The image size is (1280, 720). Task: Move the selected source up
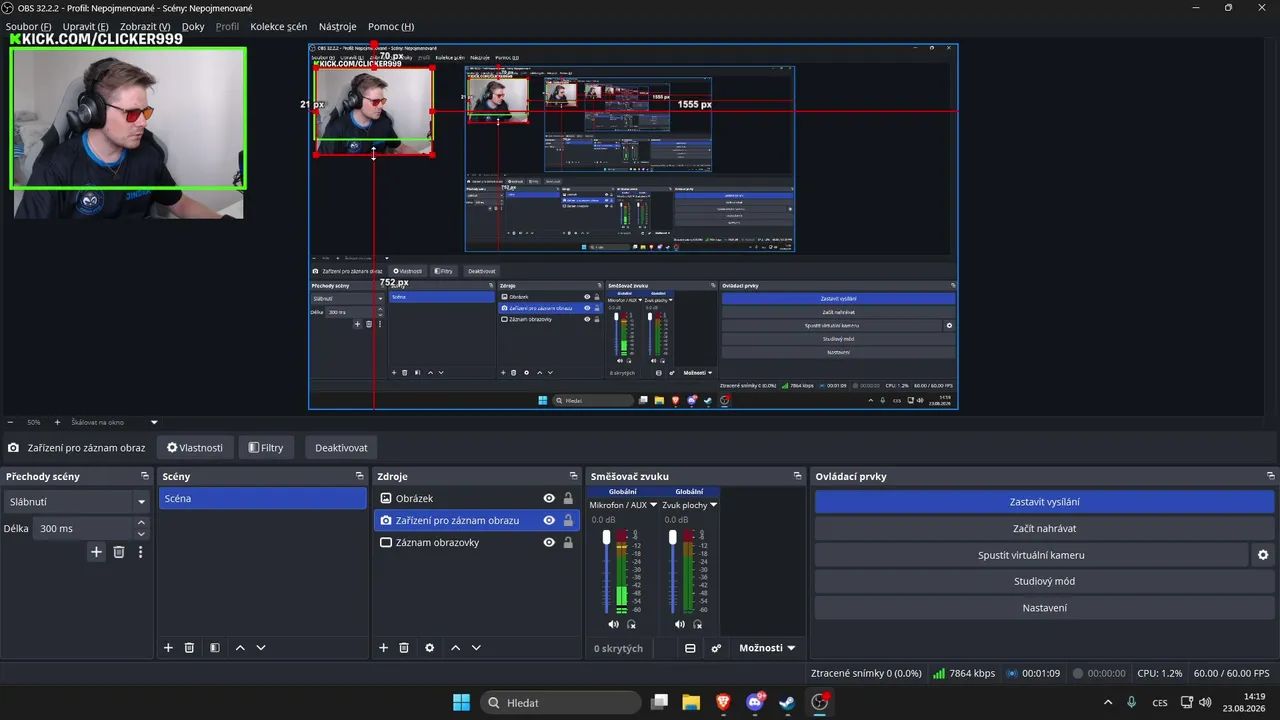[455, 648]
